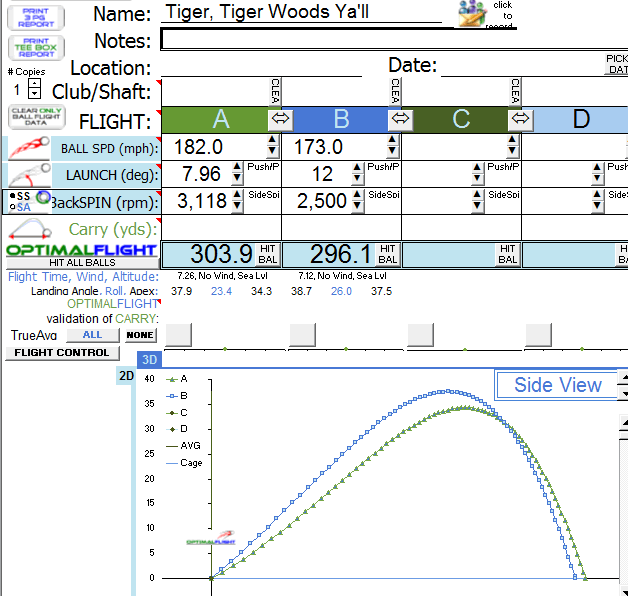
Task: Increase flight B ball speed
Action: coord(392,140)
